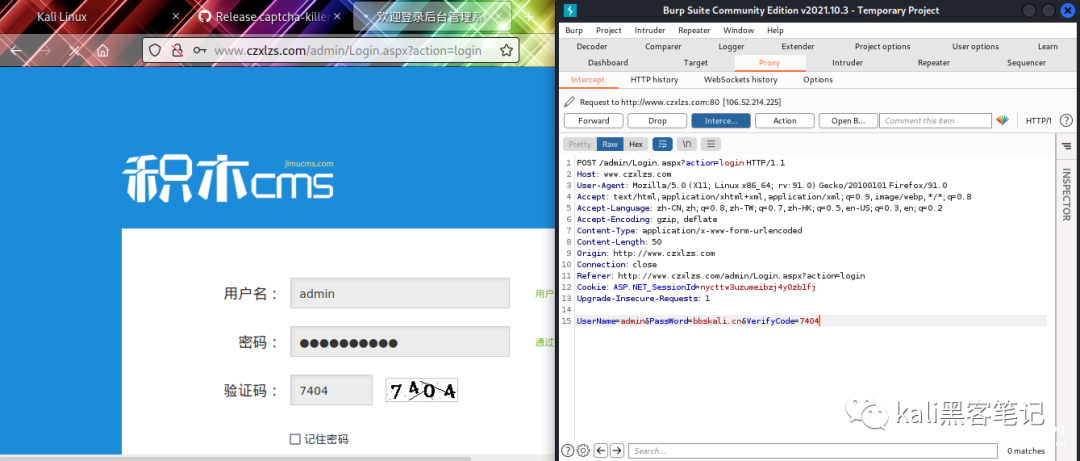Screen dimensions: 1080x461
Task: Switch to the Comparer tab
Action: (x=663, y=46)
